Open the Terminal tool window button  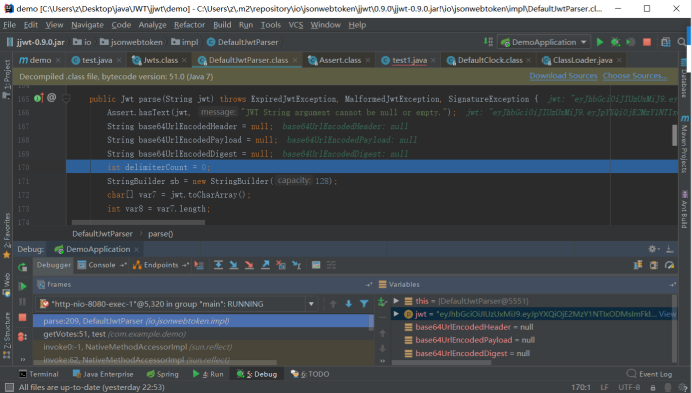click(38, 374)
